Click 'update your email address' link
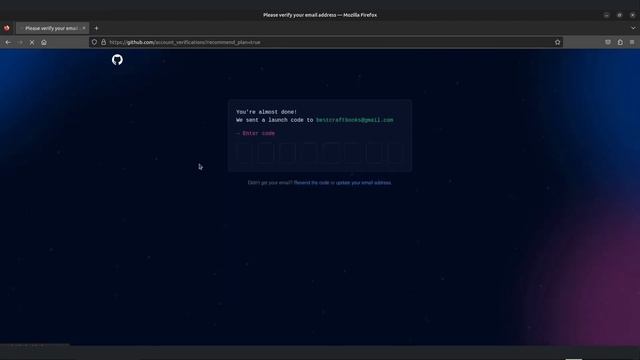640x360 pixels. click(364, 183)
